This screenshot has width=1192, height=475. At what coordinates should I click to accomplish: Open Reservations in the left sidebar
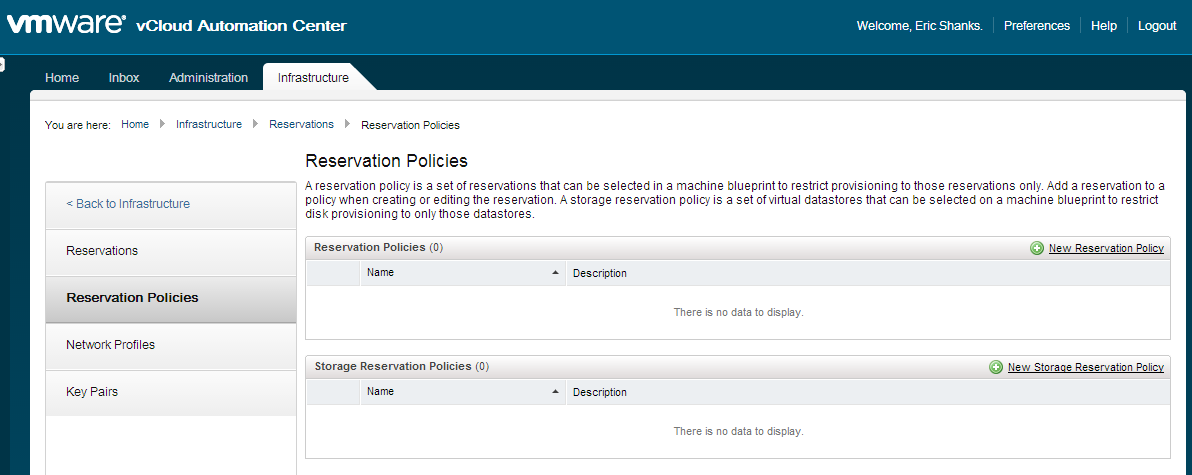click(x=102, y=251)
